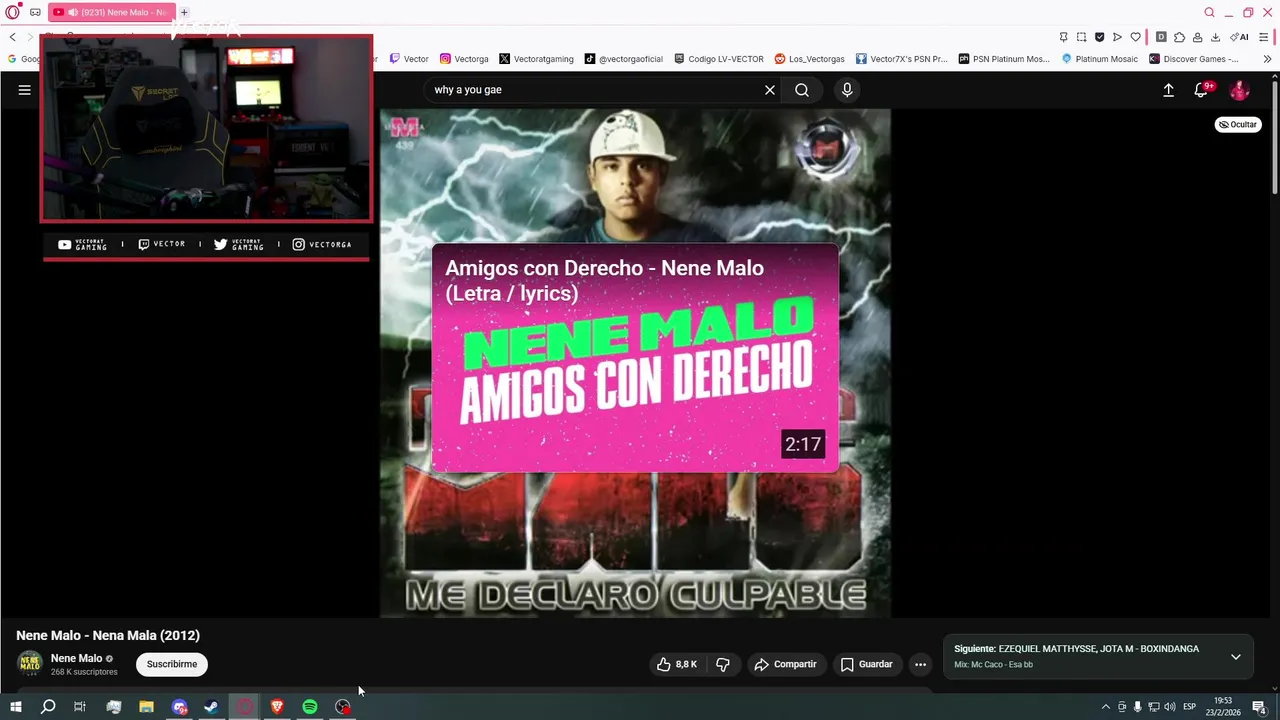Open the YouTube create/upload icon
This screenshot has width=1280, height=720.
(x=1168, y=90)
